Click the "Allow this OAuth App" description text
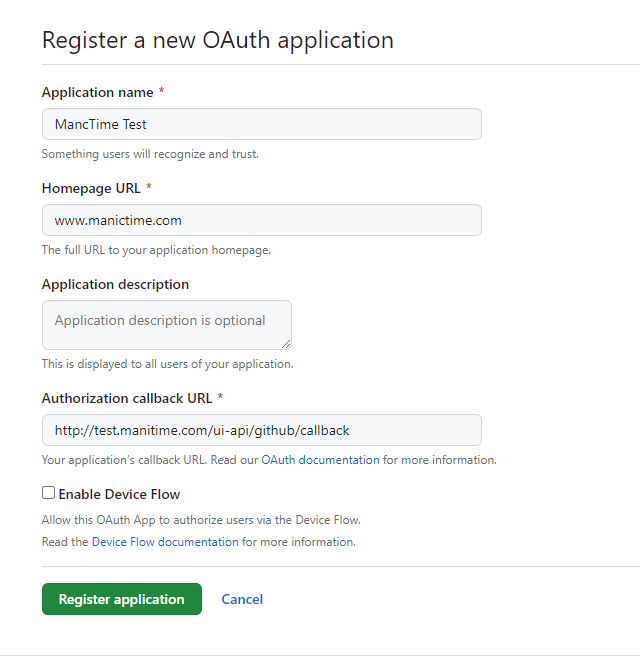Screen dimensions: 640x667 (200, 520)
